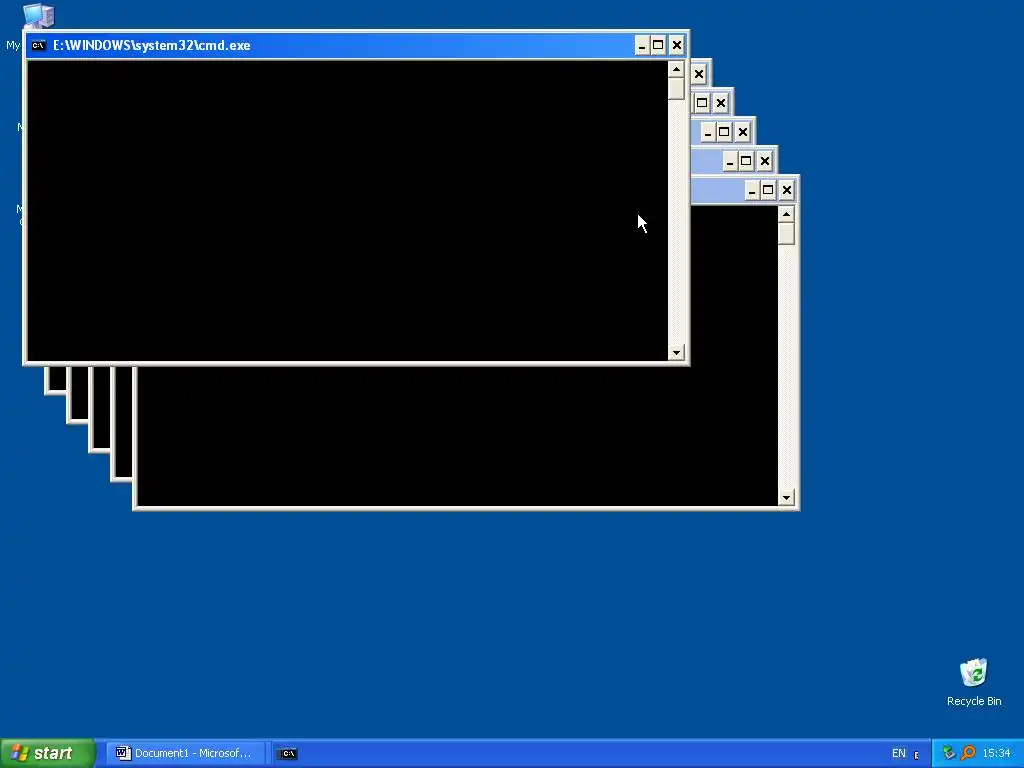Minimize the fourth cmd window in the stack
This screenshot has height=768, width=1024.
[708, 132]
